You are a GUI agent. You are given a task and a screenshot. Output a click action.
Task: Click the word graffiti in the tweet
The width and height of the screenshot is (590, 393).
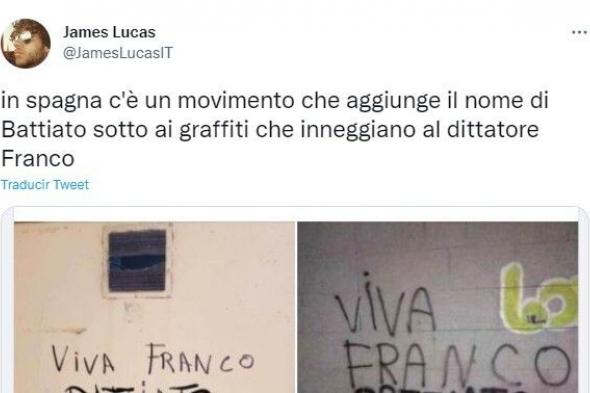click(214, 130)
